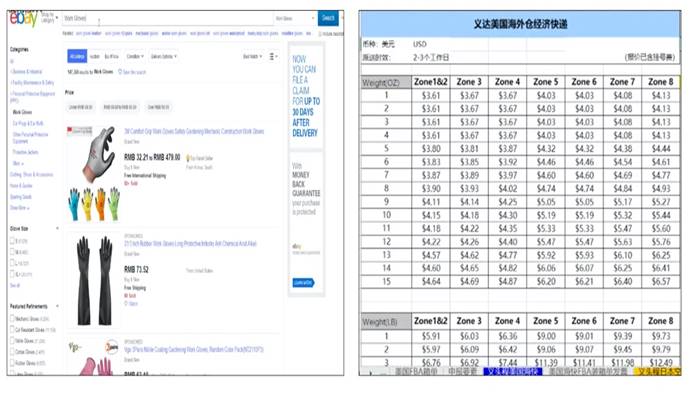Open the Rubber Work Gloves Long Protective listing
The height and width of the screenshot is (404, 689).
[x=190, y=243]
